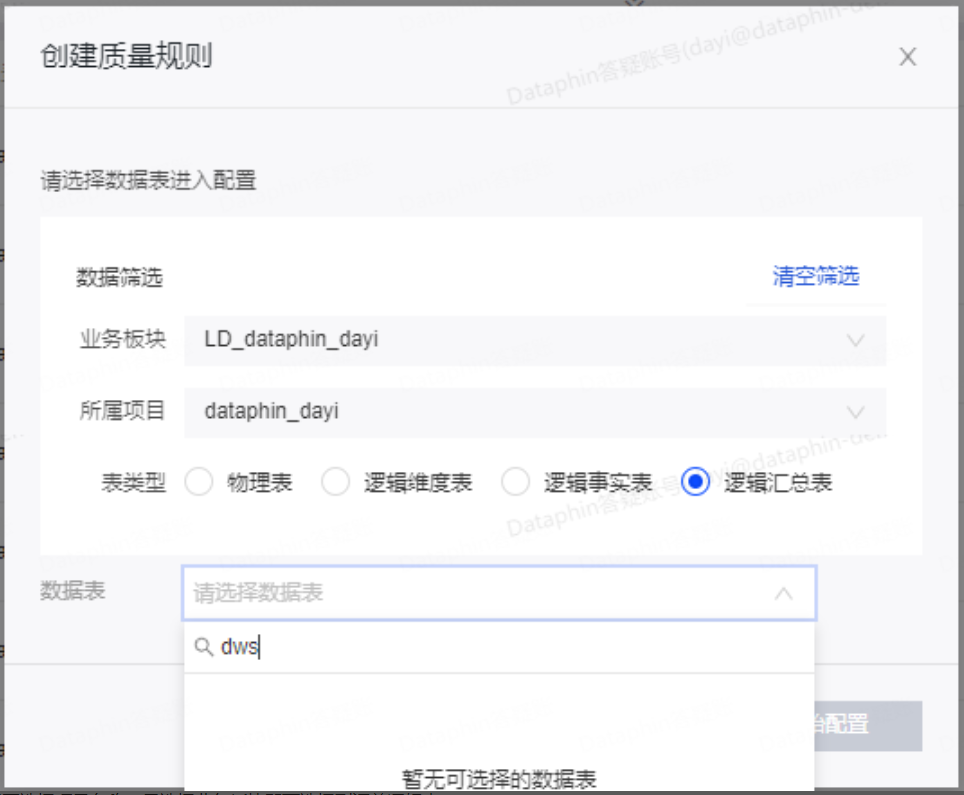Pick the 逻辑事实表 radio option

click(x=515, y=483)
